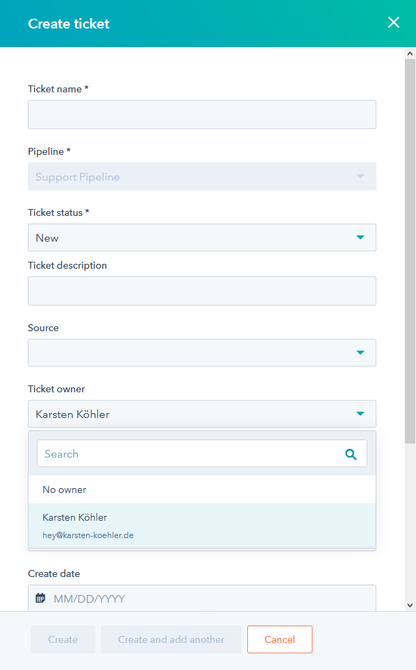Image resolution: width=416 pixels, height=670 pixels.
Task: Click the Ticket status dropdown arrow
Action: coord(360,237)
